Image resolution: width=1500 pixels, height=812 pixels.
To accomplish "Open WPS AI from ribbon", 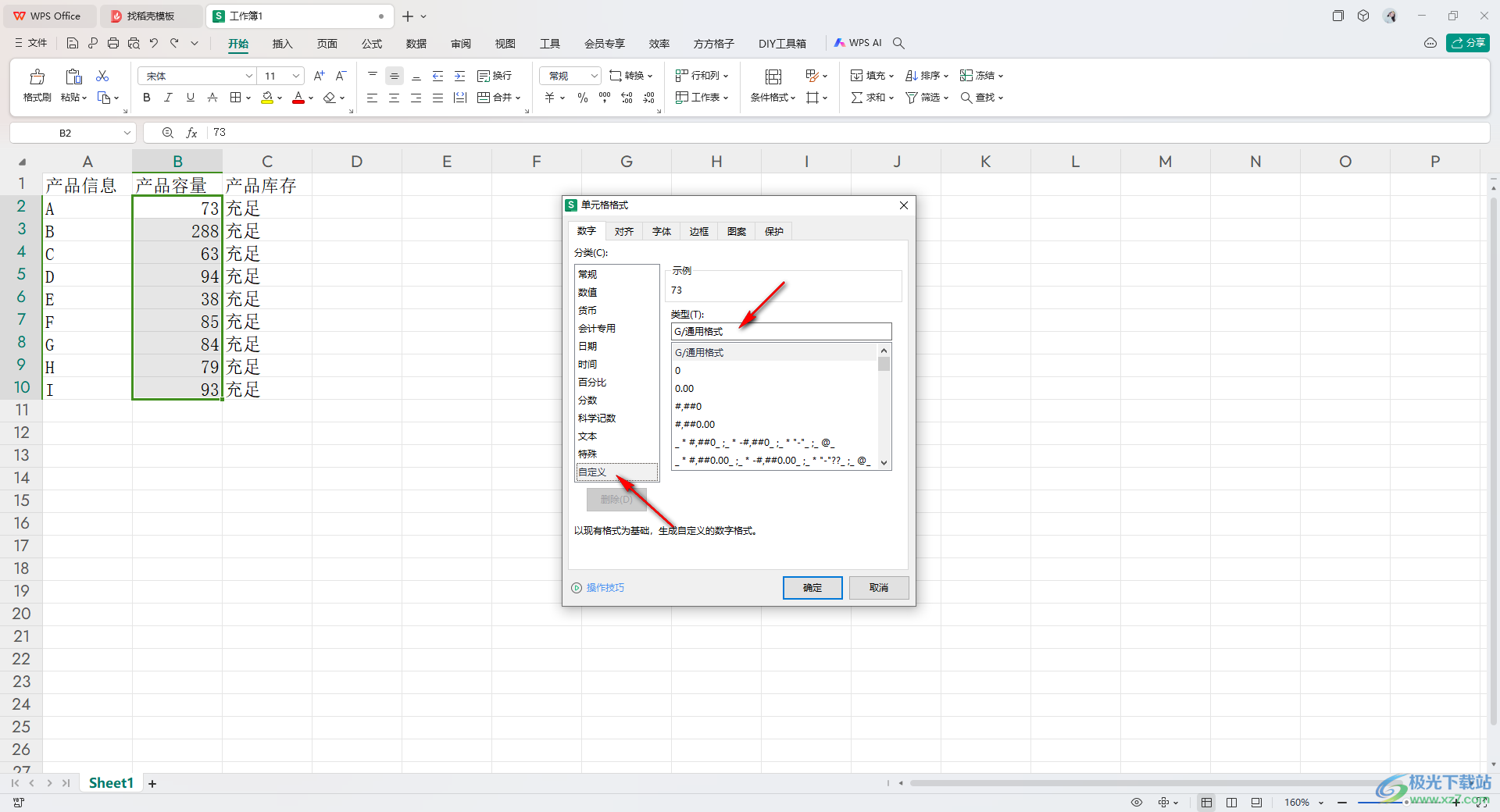I will pos(858,43).
